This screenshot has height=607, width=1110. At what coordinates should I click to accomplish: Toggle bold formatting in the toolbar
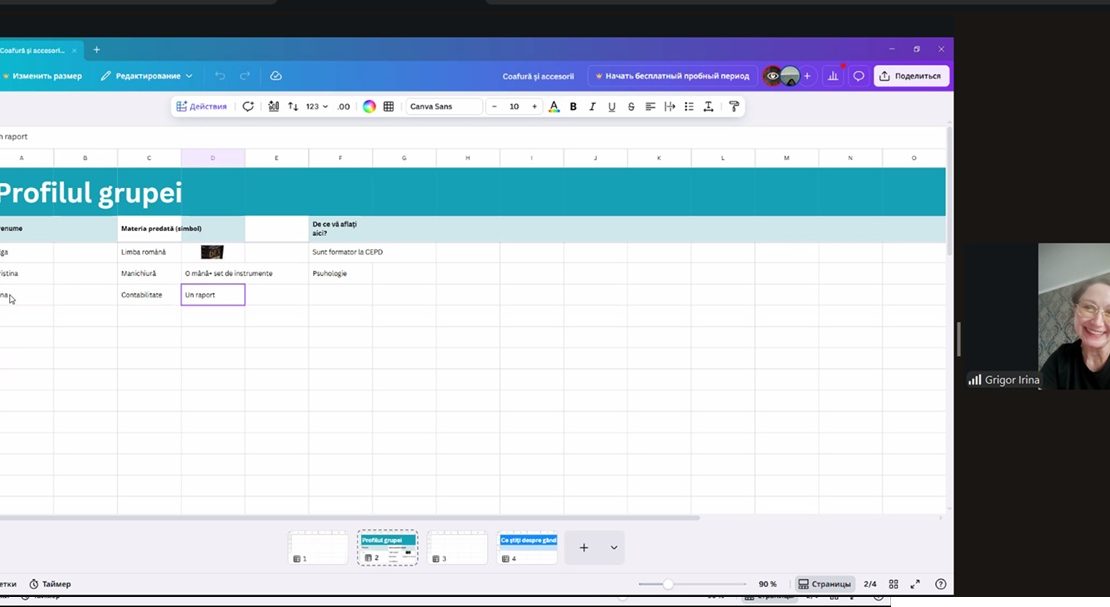coord(573,106)
